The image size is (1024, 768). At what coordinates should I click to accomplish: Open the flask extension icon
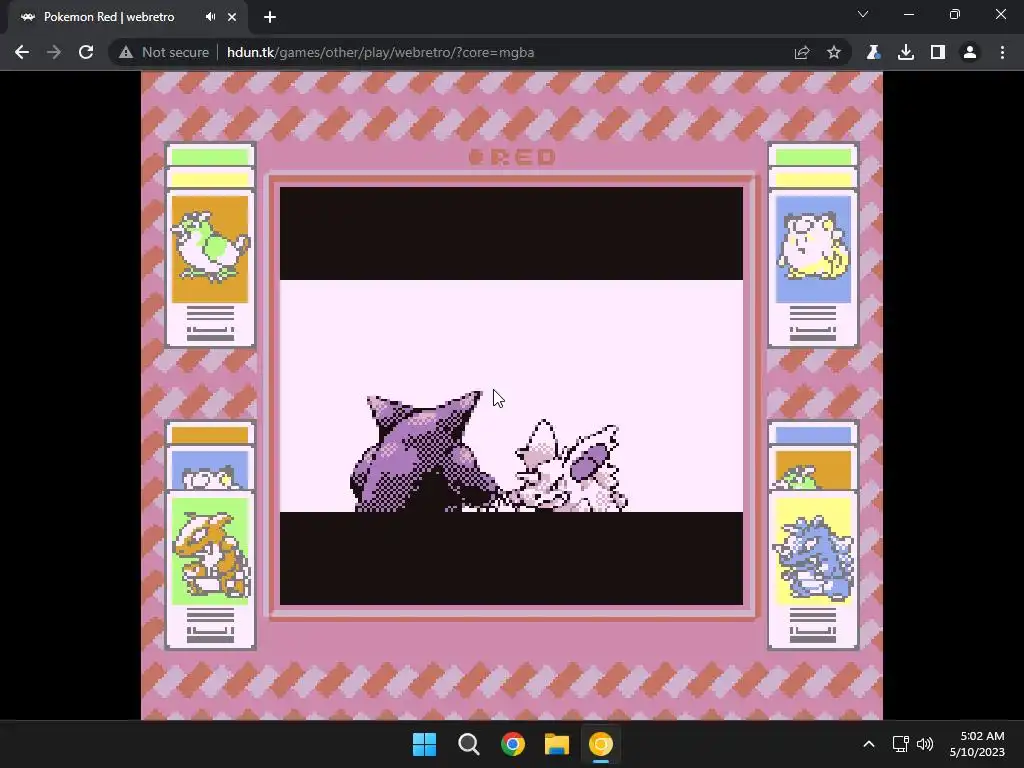click(x=873, y=52)
